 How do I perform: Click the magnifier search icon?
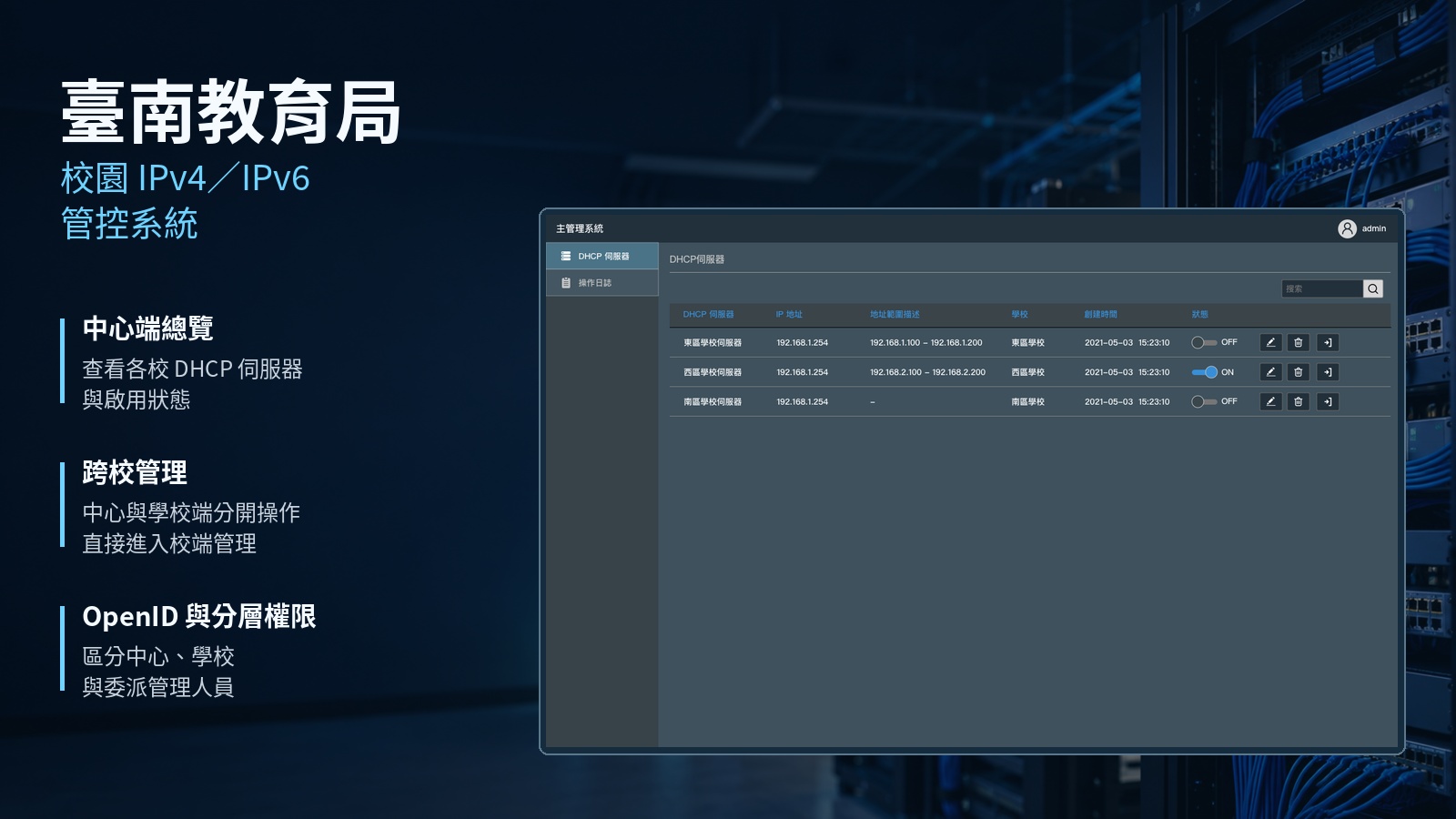coord(1373,288)
